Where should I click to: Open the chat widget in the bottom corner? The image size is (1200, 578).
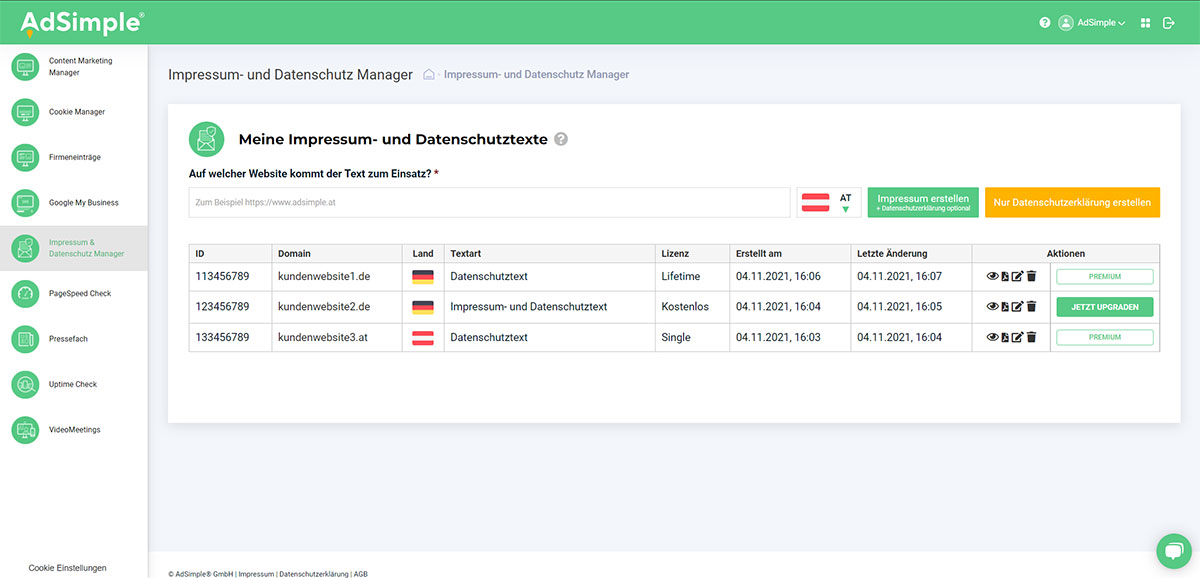[x=1173, y=551]
